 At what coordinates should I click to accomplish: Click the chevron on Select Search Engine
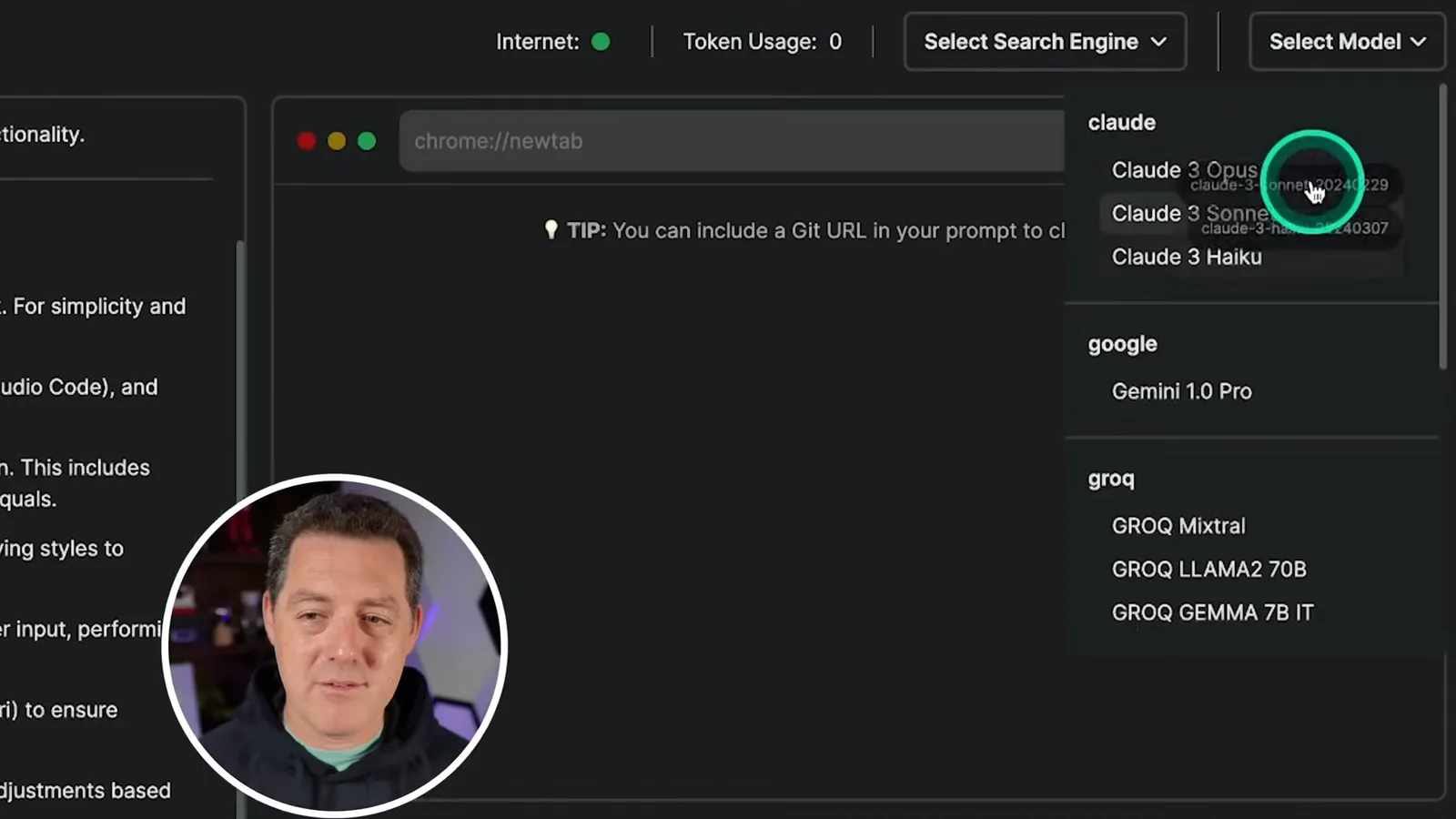pos(1158,42)
